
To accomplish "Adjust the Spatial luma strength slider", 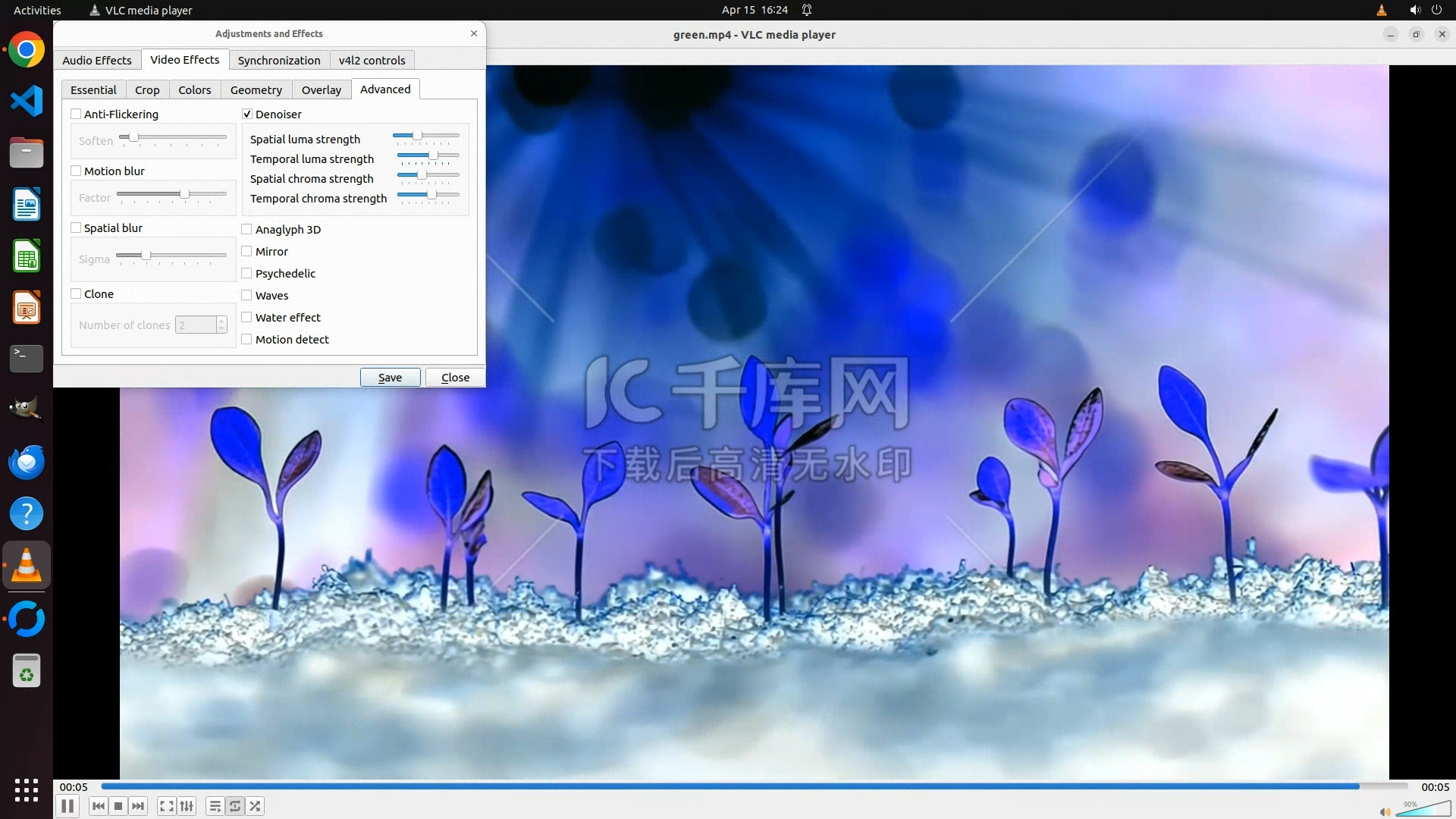I will point(417,136).
